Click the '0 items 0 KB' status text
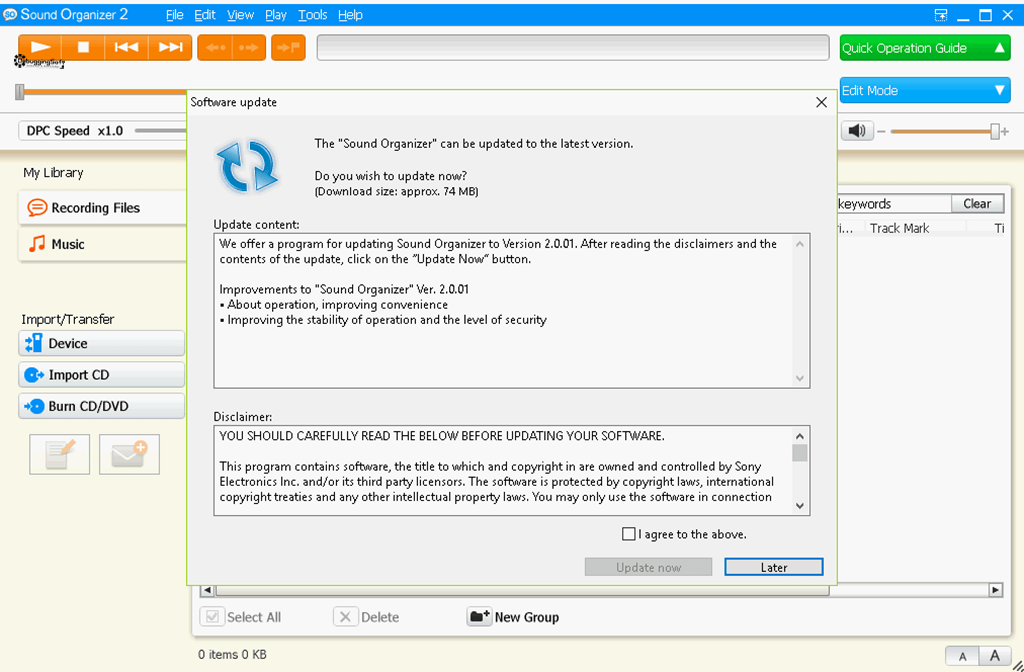The width and height of the screenshot is (1024, 672). (232, 654)
